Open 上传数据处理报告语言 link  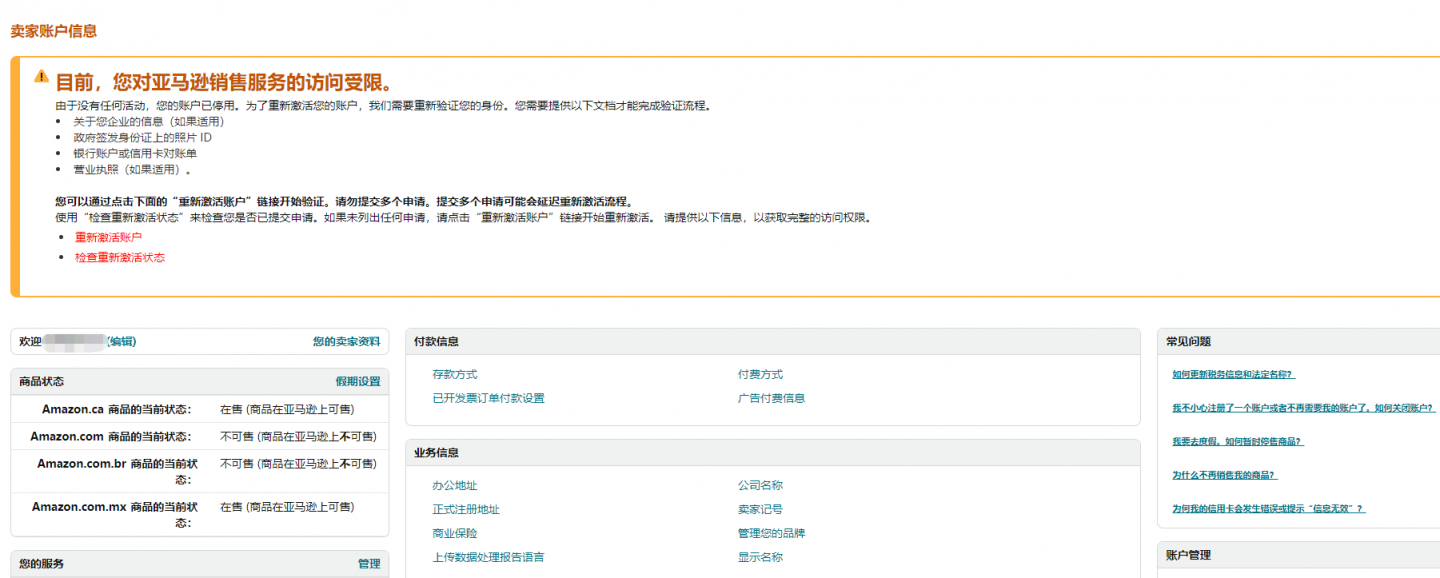488,557
